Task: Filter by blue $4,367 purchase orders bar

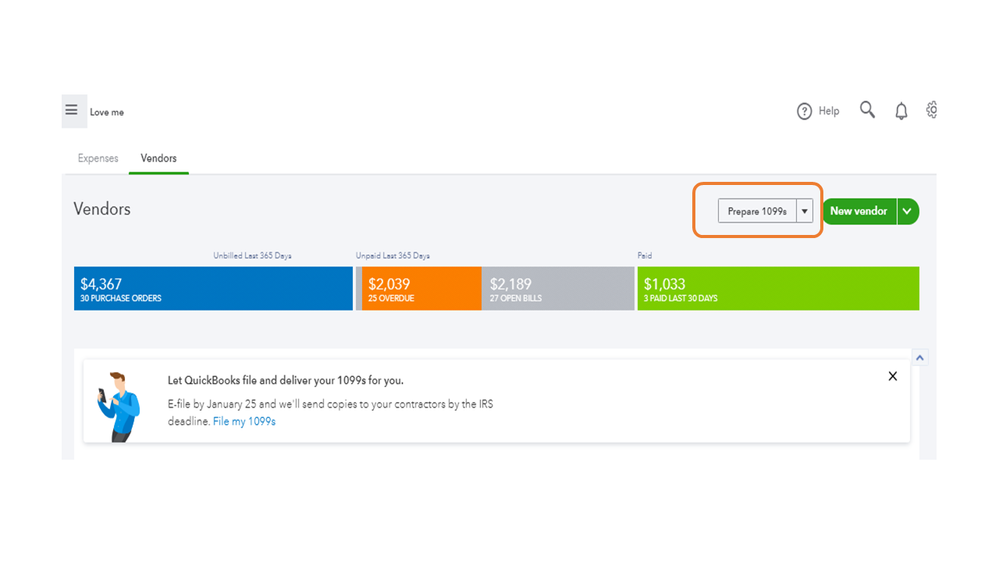Action: [x=213, y=289]
